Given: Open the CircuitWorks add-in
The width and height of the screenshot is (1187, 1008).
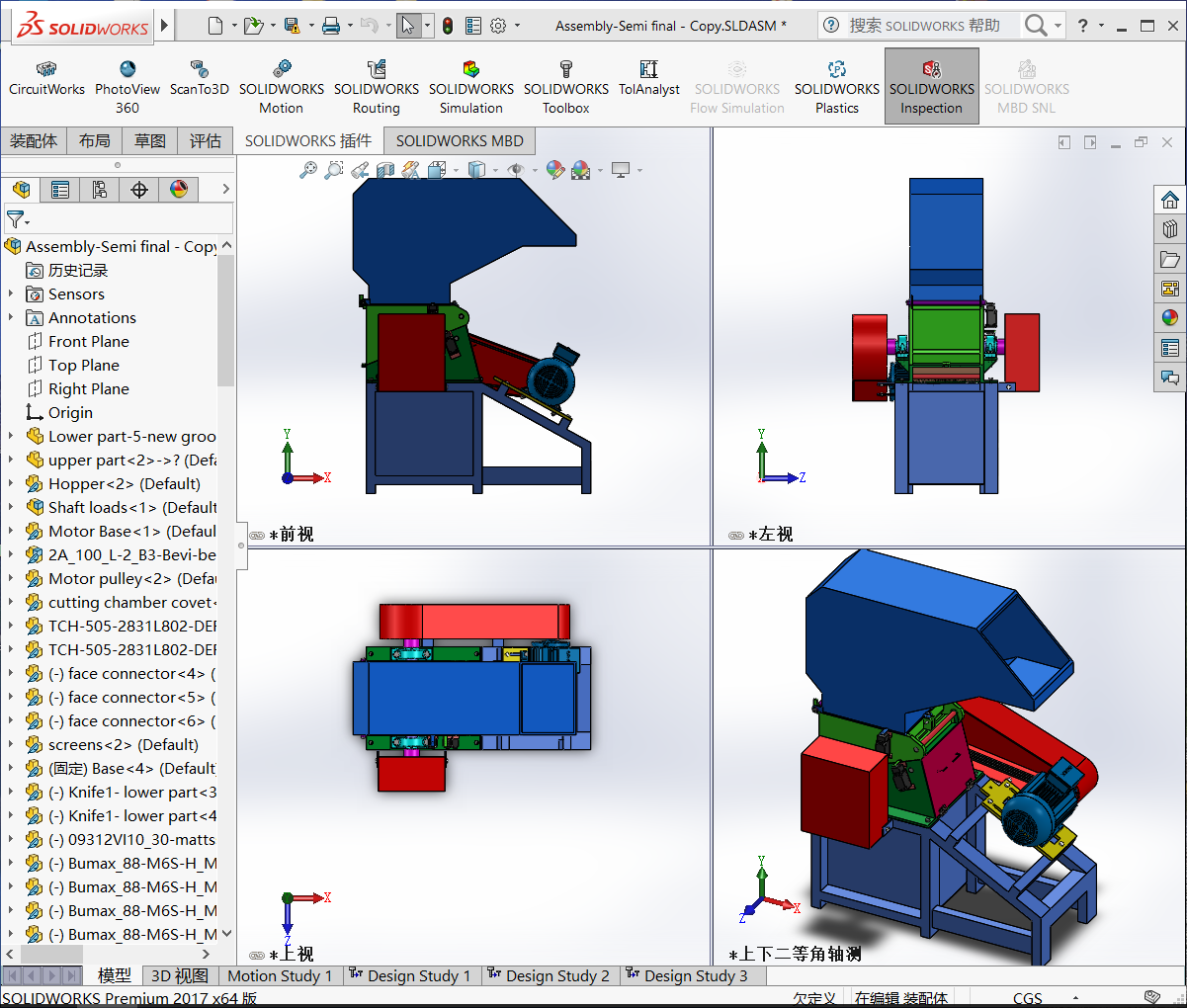Looking at the screenshot, I should [46, 79].
